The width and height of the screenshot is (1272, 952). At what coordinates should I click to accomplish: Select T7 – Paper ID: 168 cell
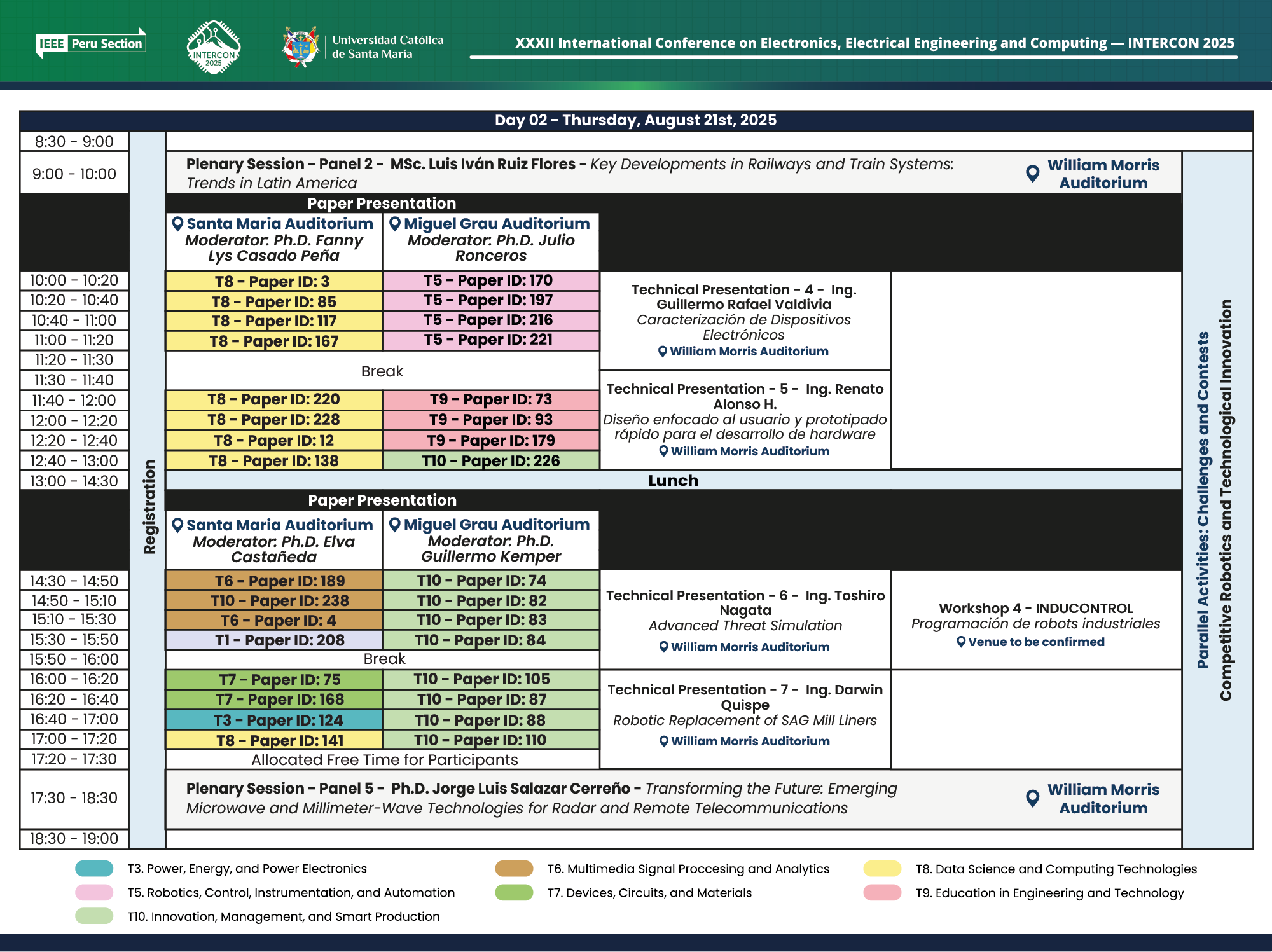point(274,700)
